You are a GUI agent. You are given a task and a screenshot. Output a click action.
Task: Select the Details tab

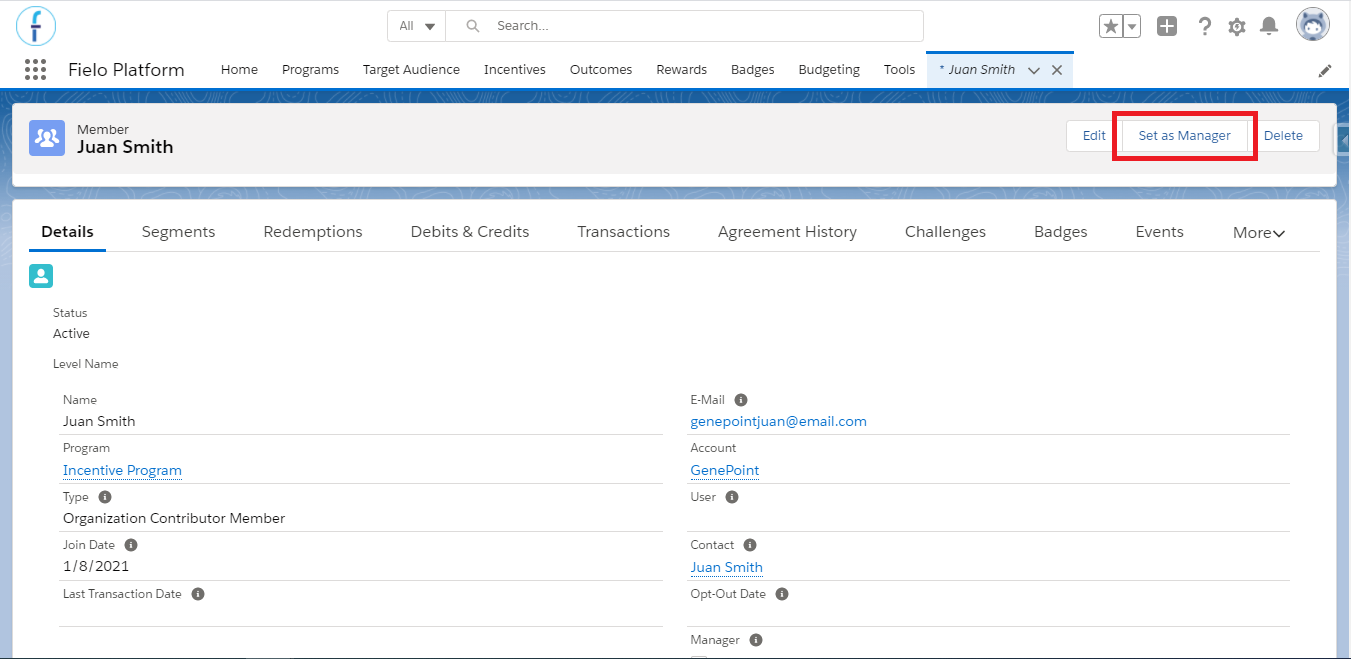tap(67, 232)
